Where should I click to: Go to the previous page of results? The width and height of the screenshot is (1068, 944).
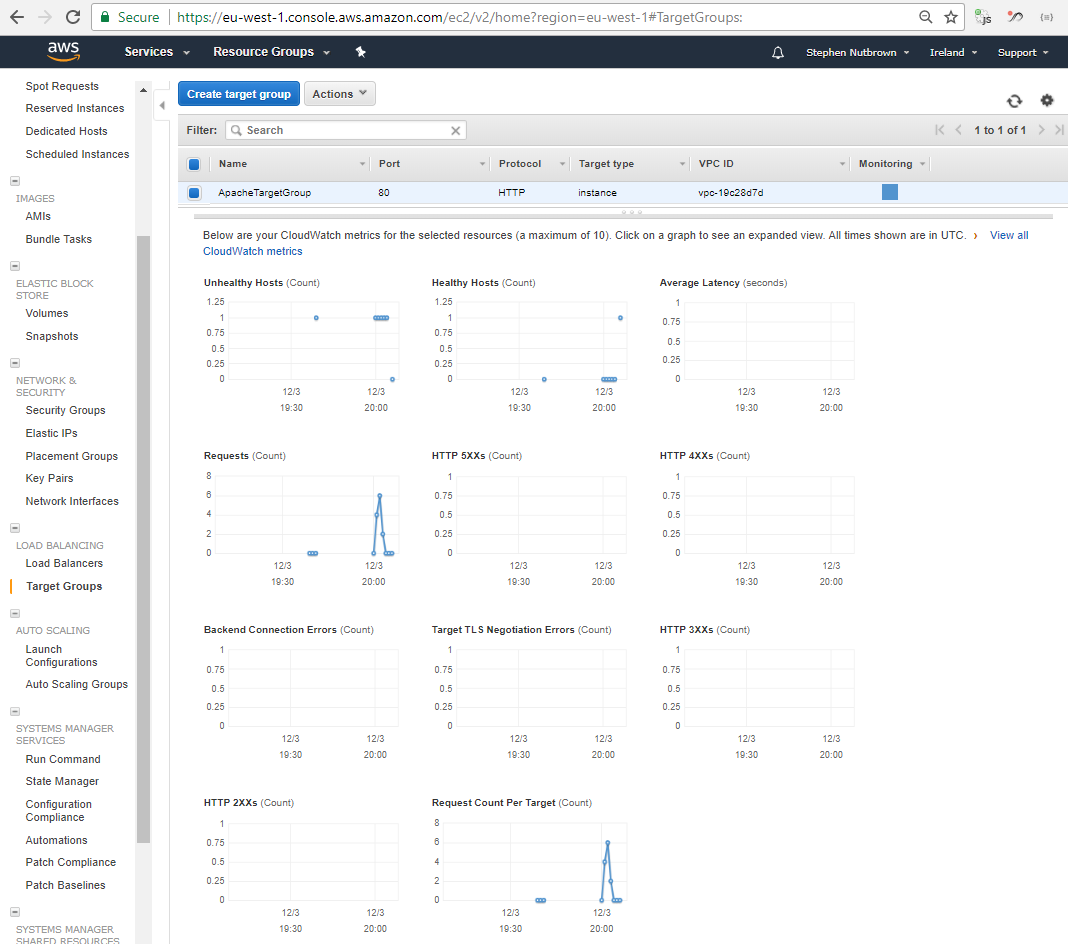click(958, 130)
